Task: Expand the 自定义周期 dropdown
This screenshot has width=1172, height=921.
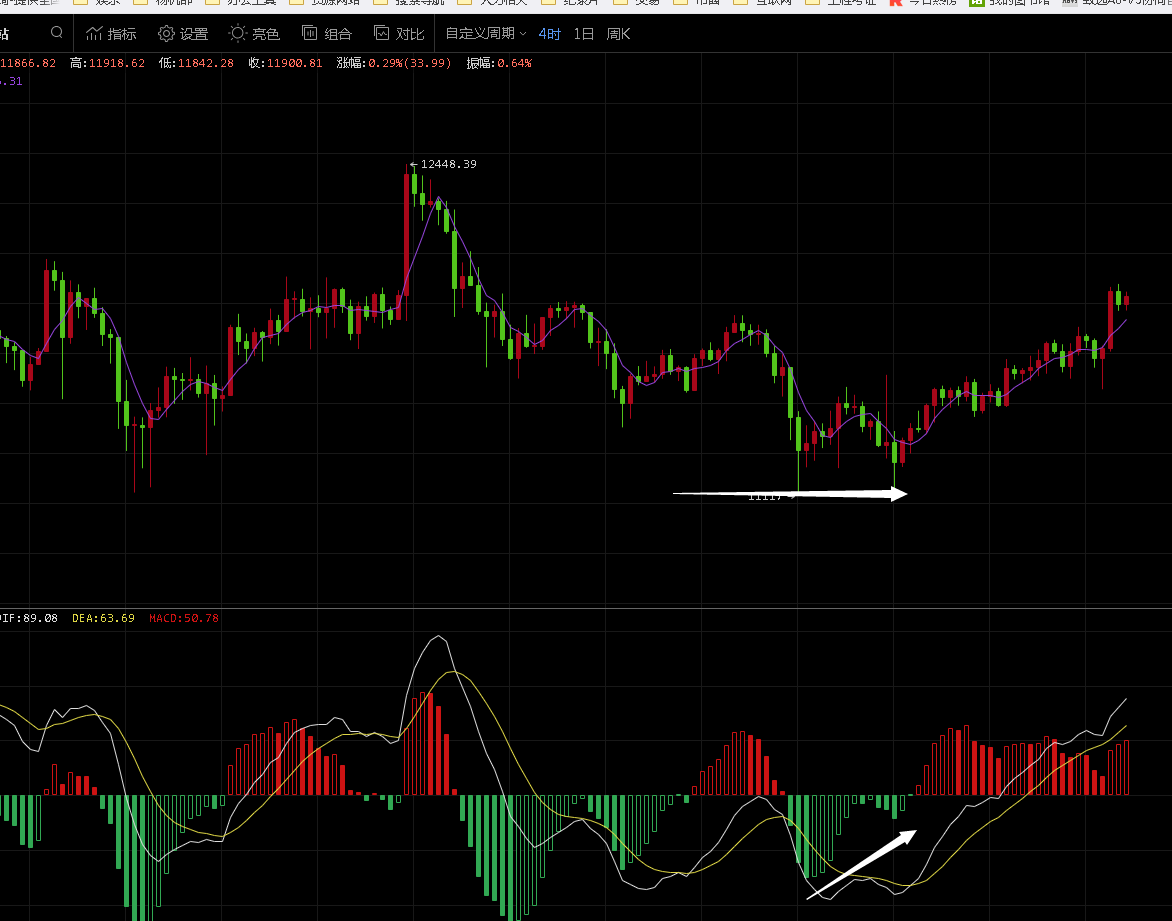Action: tap(485, 34)
